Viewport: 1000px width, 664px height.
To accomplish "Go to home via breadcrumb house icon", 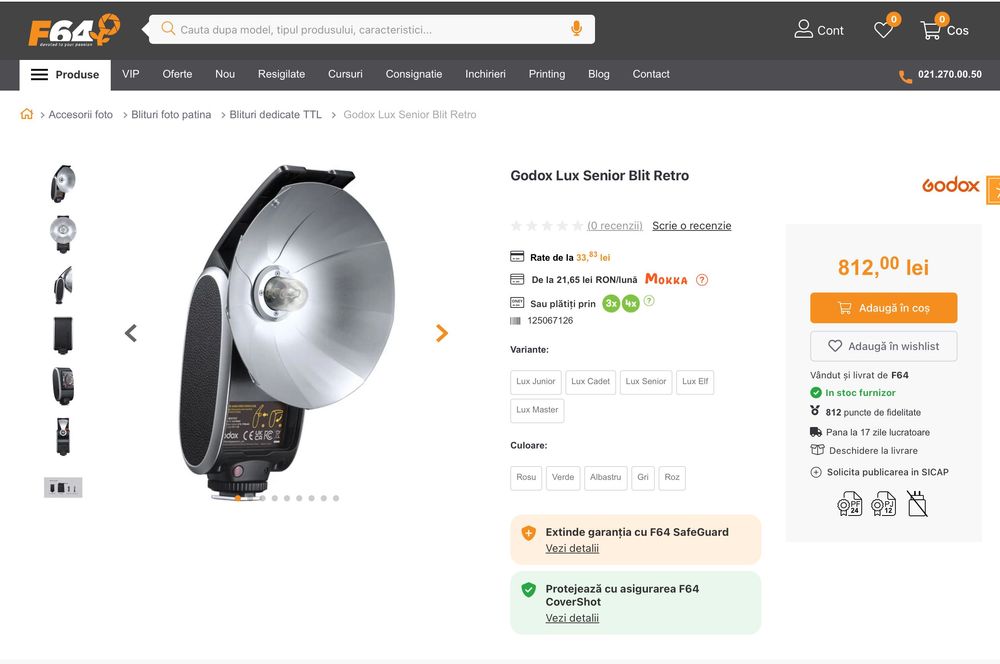I will pyautogui.click(x=27, y=114).
